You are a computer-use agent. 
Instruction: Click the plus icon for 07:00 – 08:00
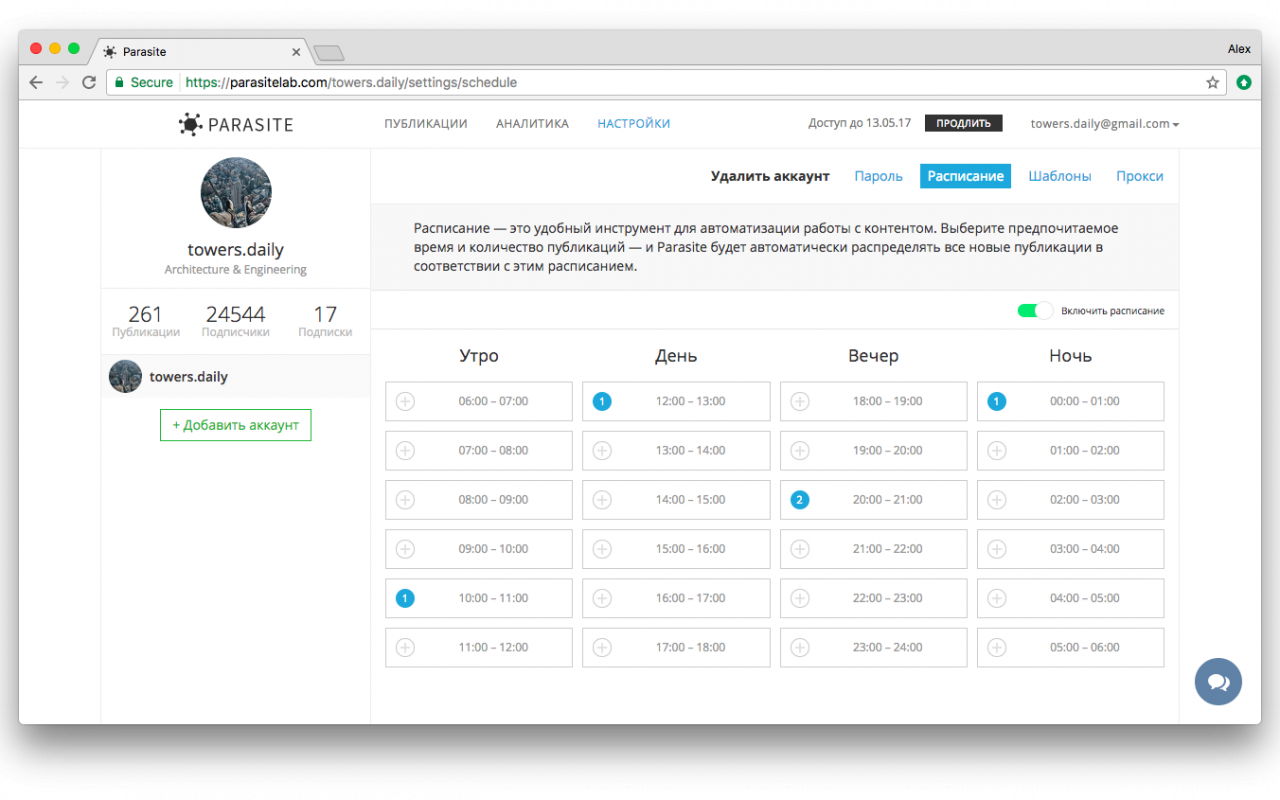coord(405,450)
